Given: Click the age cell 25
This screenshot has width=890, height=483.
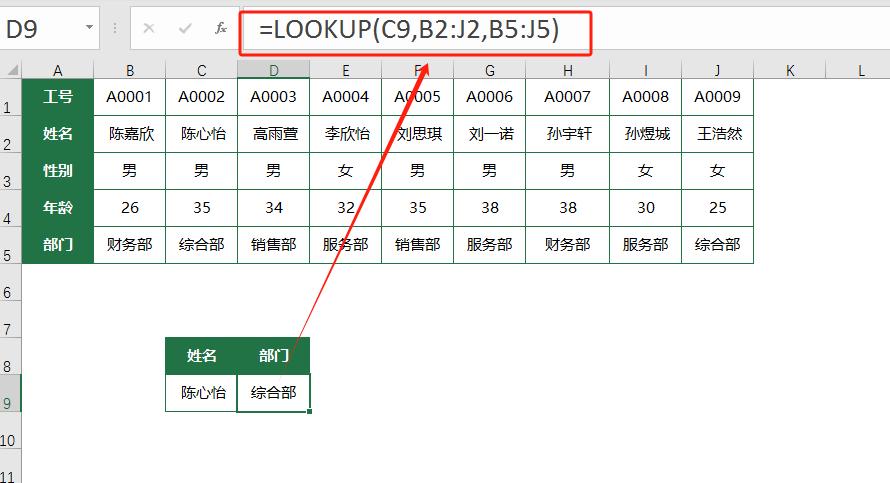Looking at the screenshot, I should click(x=717, y=208).
